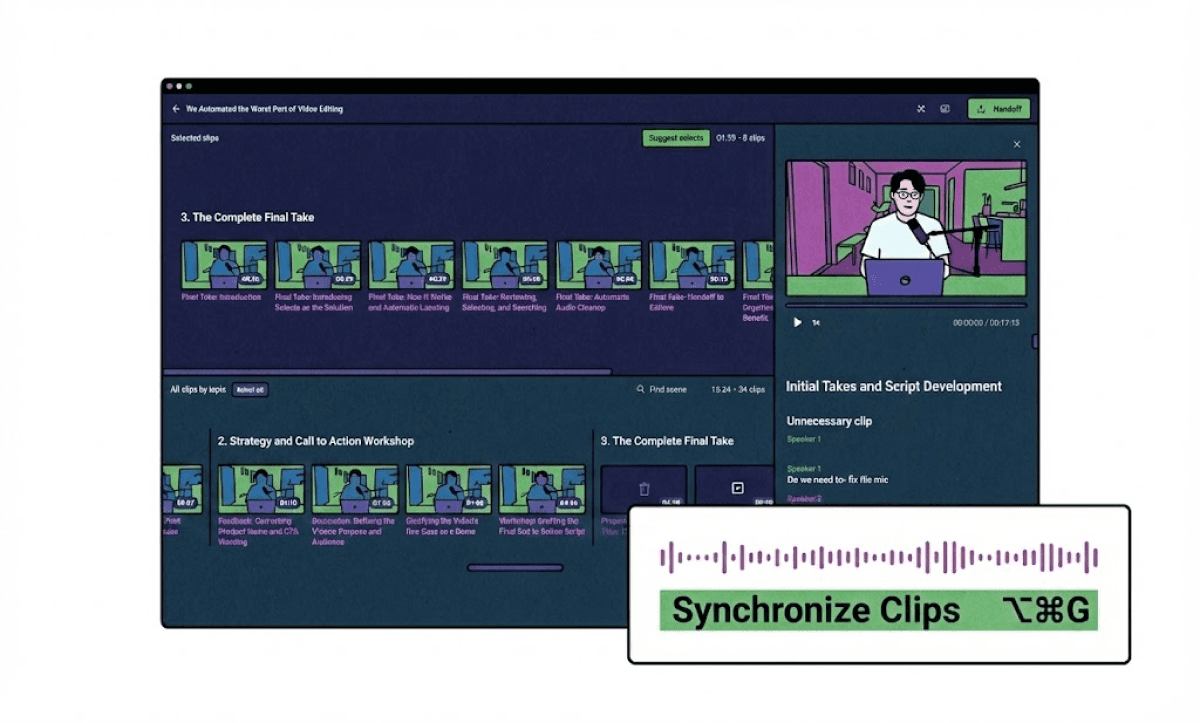Screen dimensions: 1200x723
Task: Select the Final Take: Automatic Audio Cleanup thumbnail
Action: tap(598, 264)
